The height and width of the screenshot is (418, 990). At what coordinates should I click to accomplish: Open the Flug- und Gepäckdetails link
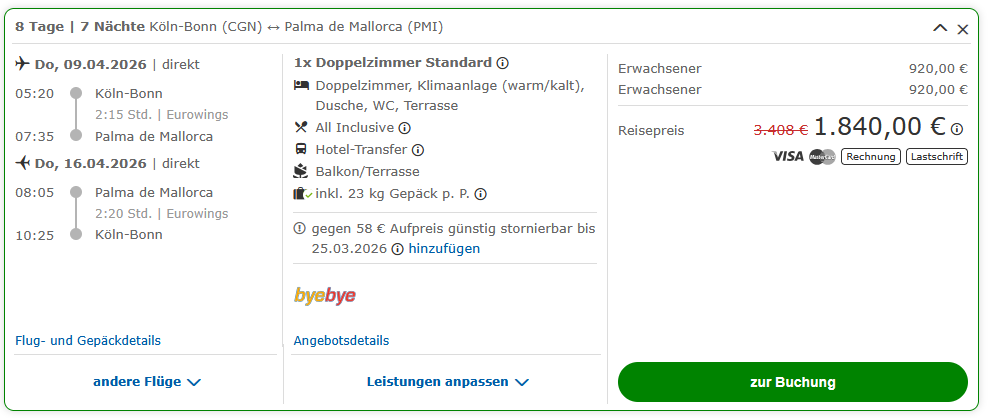click(x=88, y=341)
